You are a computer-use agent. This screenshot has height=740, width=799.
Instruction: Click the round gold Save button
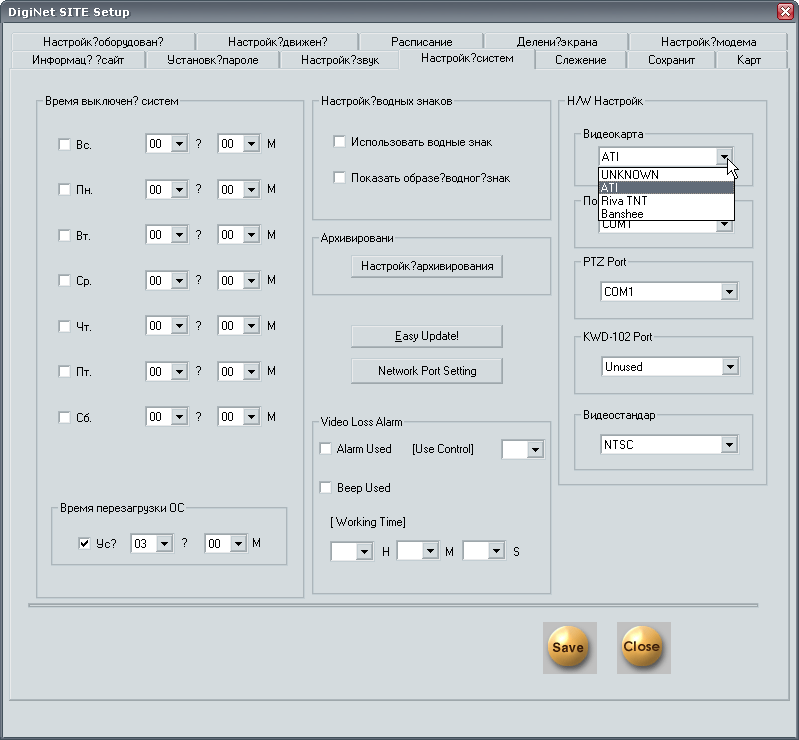(x=568, y=647)
